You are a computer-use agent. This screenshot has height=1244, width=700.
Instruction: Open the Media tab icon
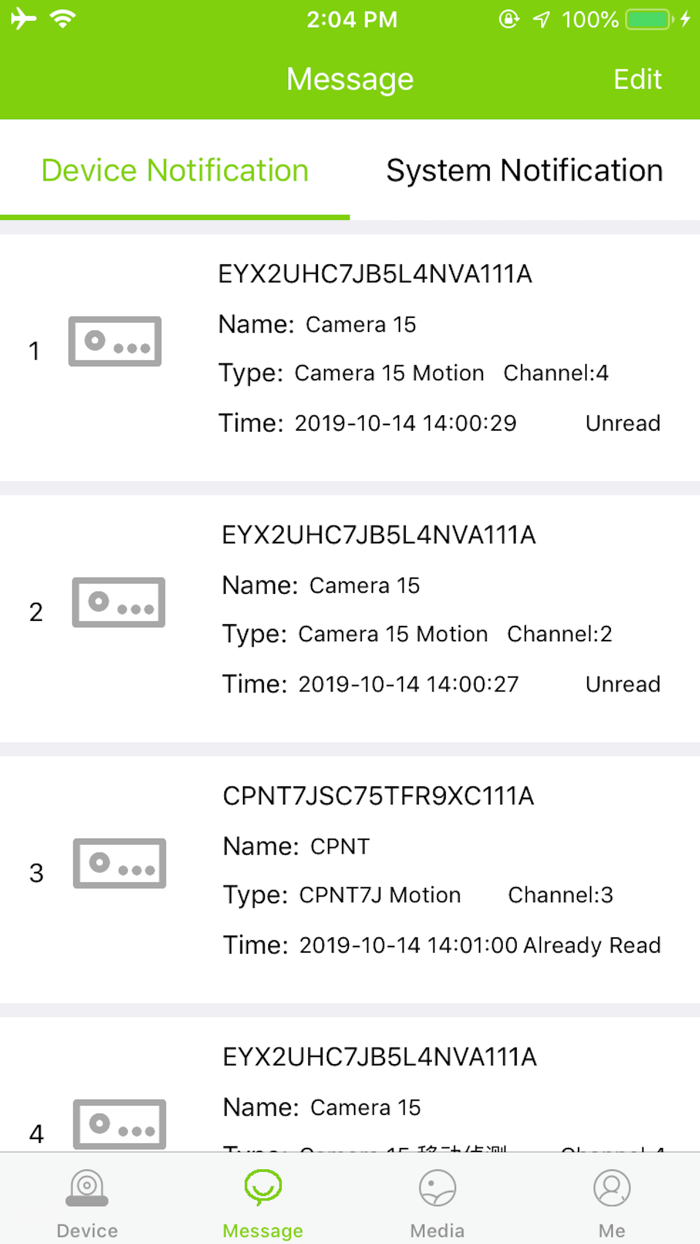[437, 1190]
